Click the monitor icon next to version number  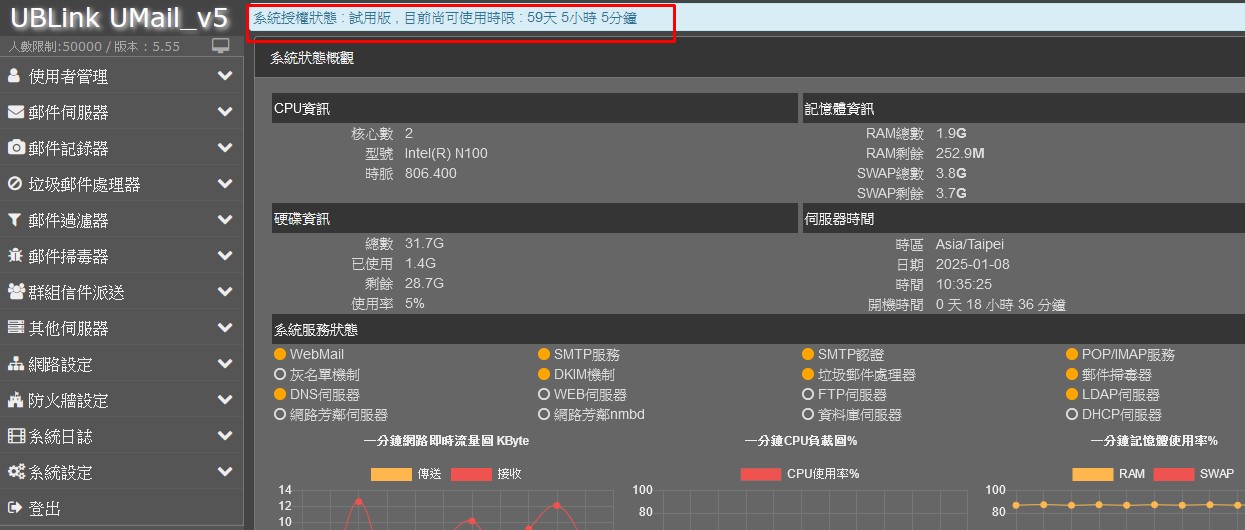221,46
